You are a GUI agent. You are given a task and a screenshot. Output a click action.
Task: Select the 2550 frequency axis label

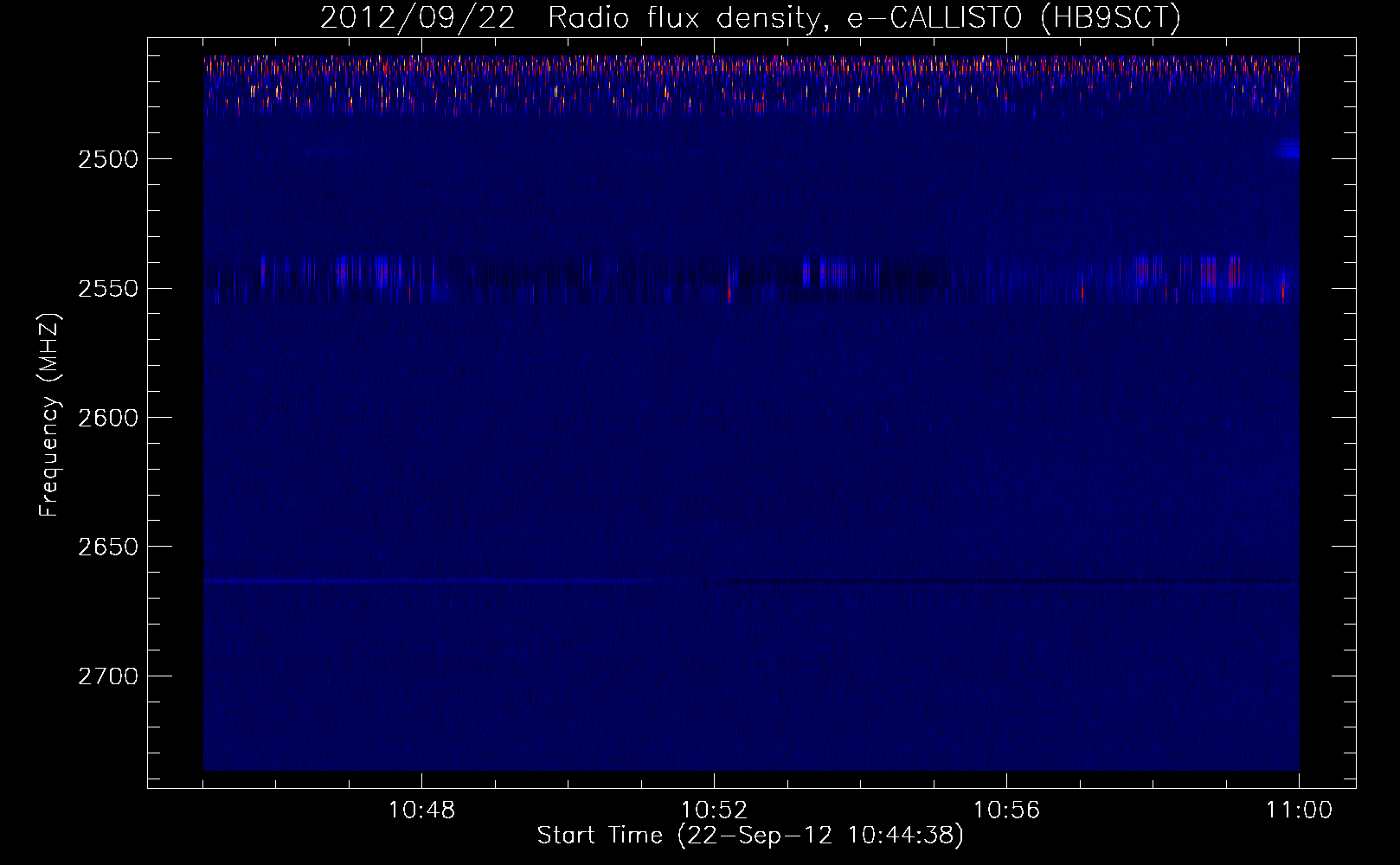tap(108, 288)
